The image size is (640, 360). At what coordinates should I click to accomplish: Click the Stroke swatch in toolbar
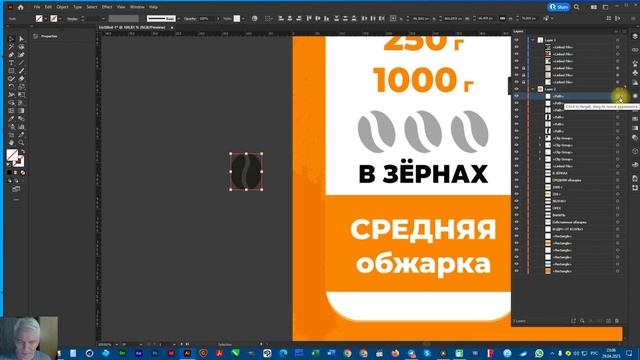tap(19, 161)
